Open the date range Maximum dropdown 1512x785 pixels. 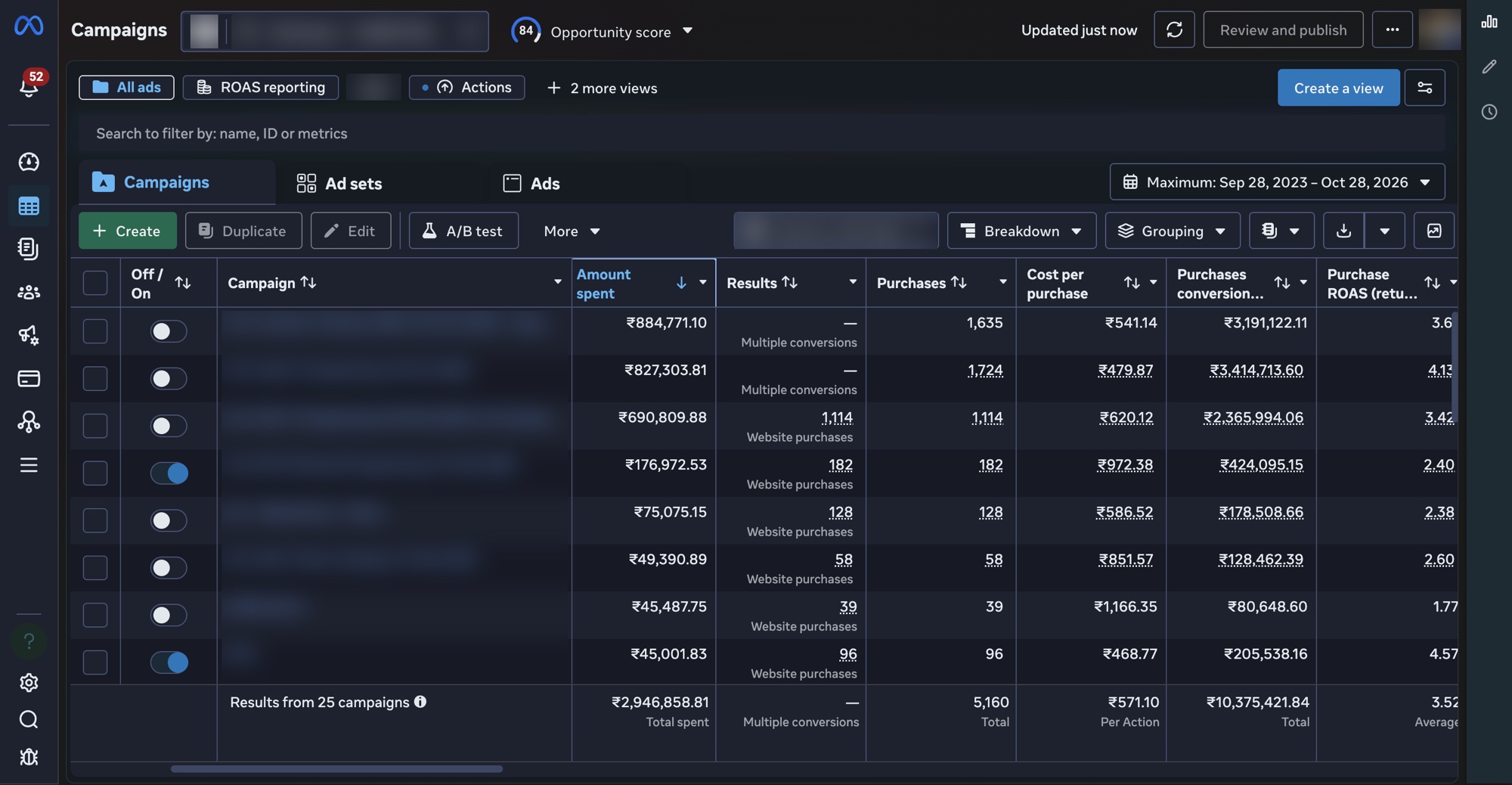point(1277,182)
